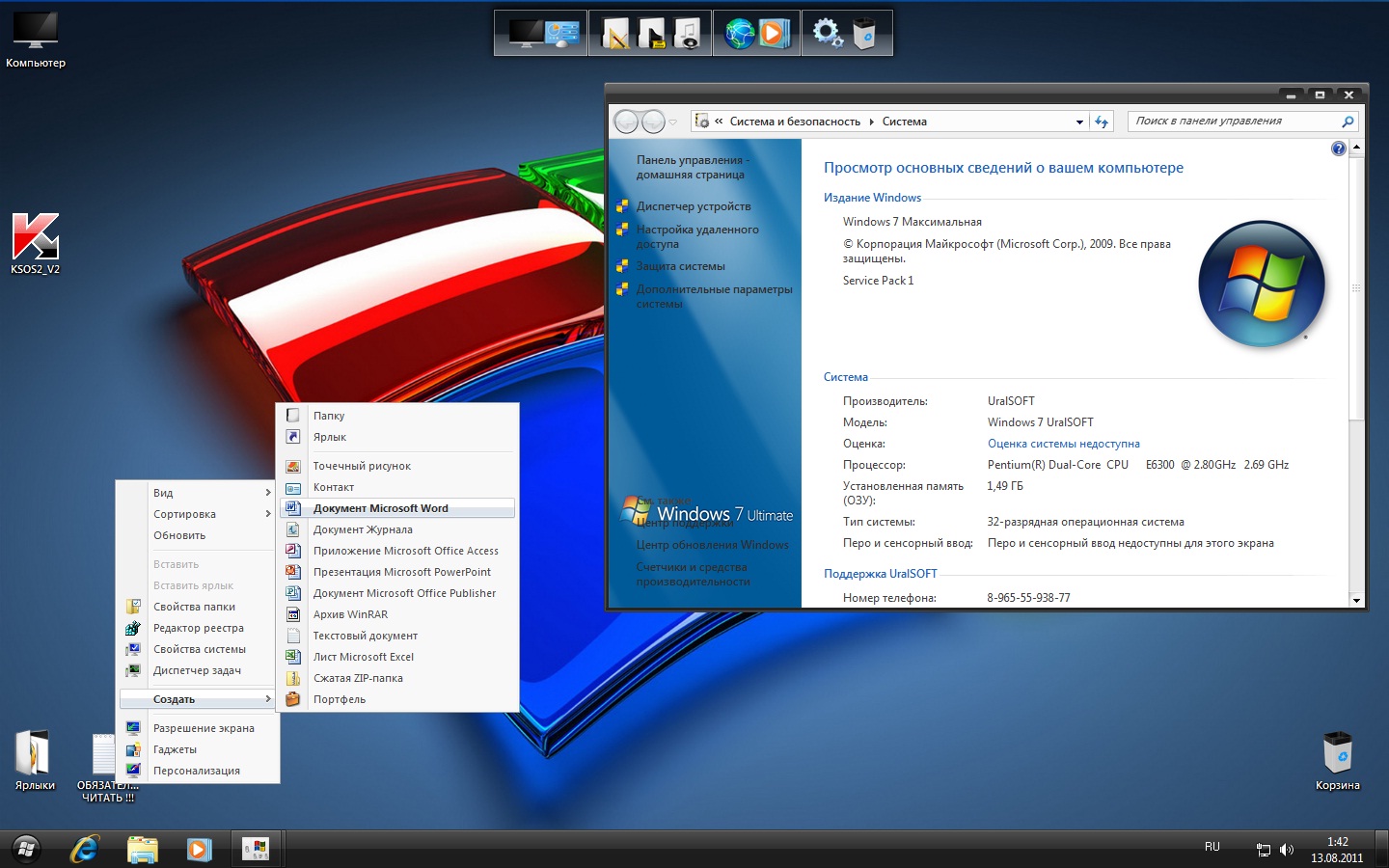Open the recycle bin icon in top dock
This screenshot has width=1389, height=868.
pyautogui.click(x=864, y=34)
